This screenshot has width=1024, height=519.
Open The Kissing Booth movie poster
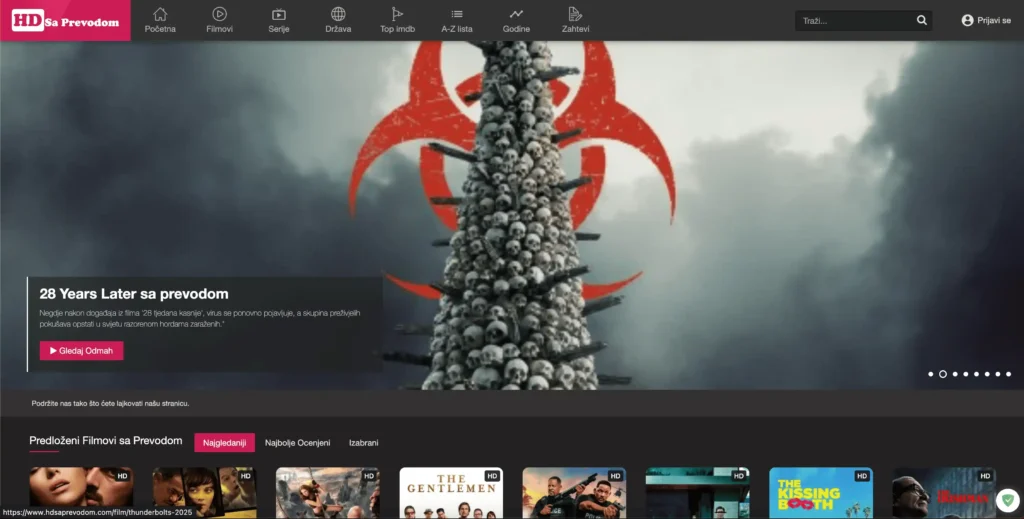coord(821,493)
